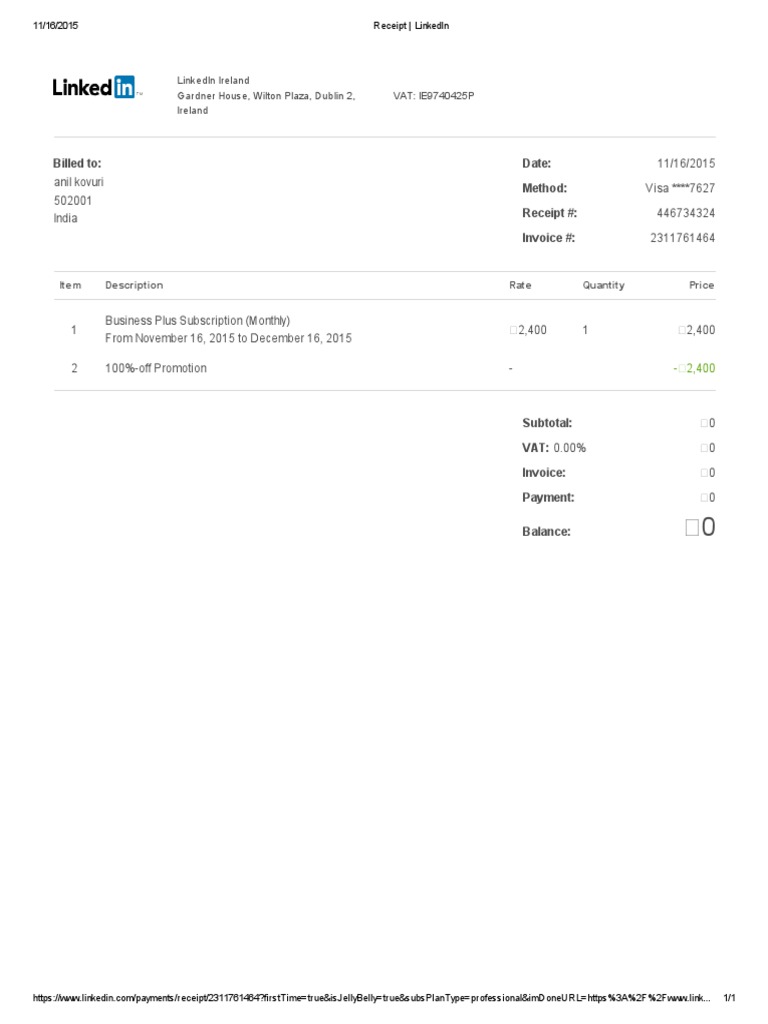Click the 'Billed to:' label
The image size is (768, 1024).
tap(77, 163)
